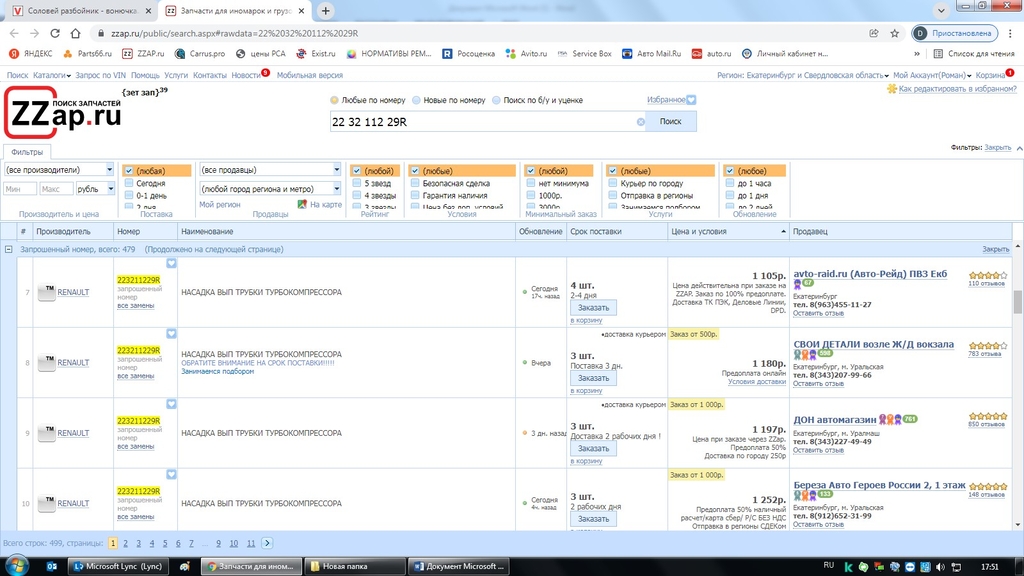Click the Поиск search button
The width and height of the screenshot is (1024, 576).
(671, 121)
